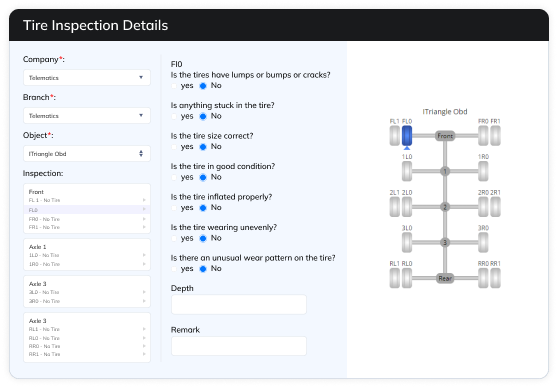Click the Depth input field
Viewport: 558px width, 388px height.
tap(239, 304)
